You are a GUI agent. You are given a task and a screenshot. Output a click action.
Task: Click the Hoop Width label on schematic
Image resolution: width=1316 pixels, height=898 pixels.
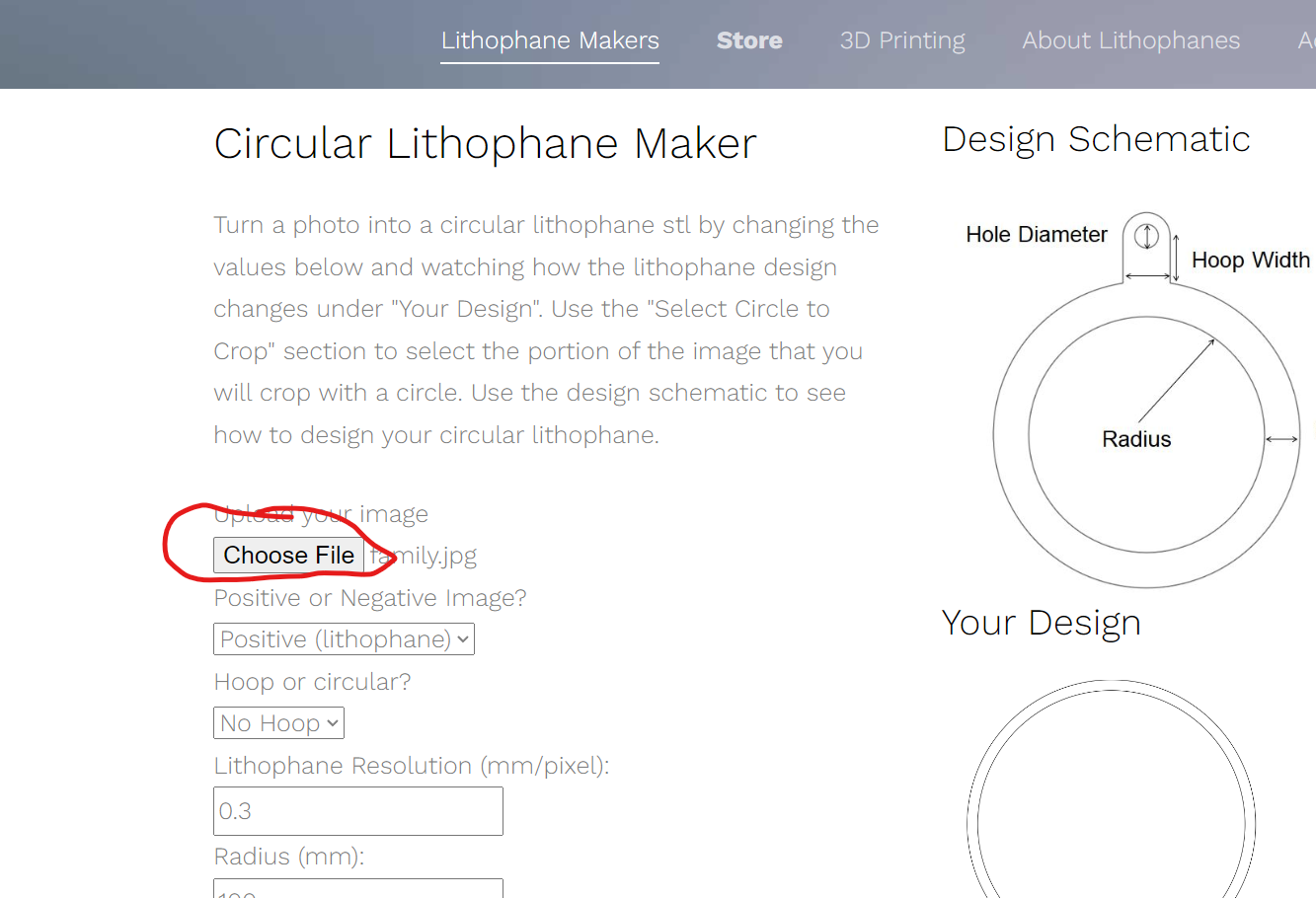pyautogui.click(x=1250, y=260)
